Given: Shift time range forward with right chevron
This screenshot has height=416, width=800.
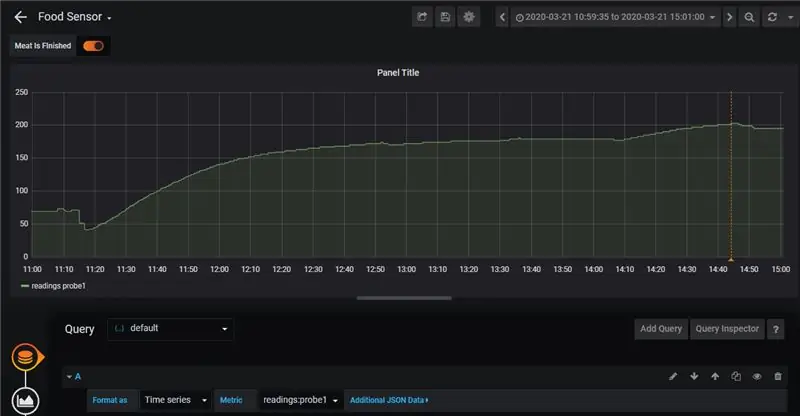Looking at the screenshot, I should coord(730,17).
